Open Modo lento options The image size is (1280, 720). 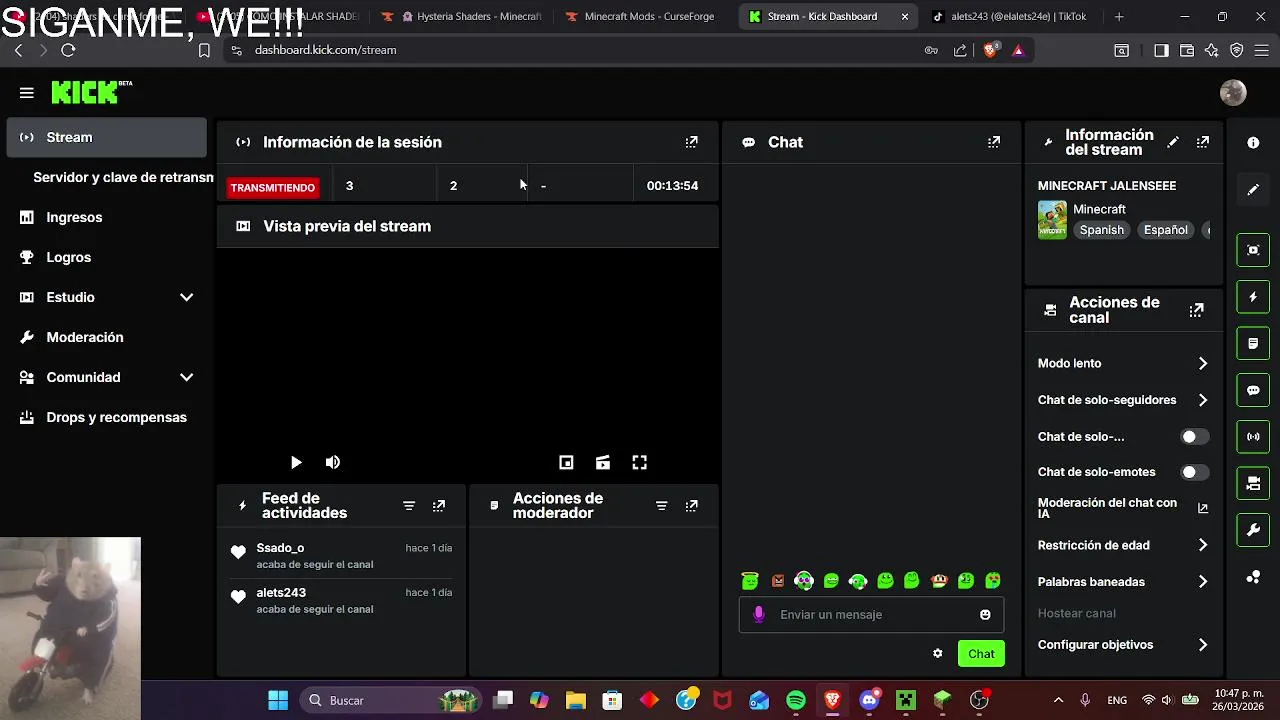pos(1123,363)
